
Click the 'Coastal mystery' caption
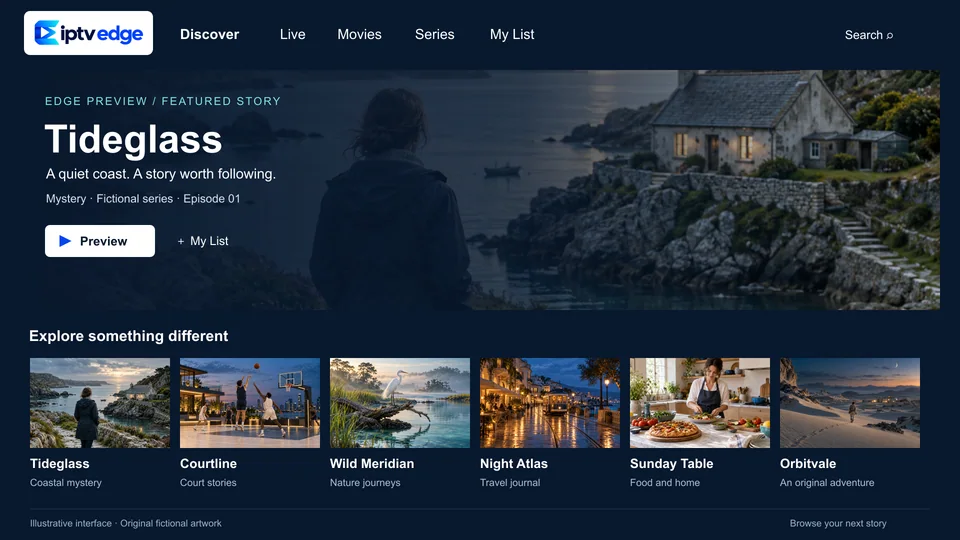click(x=66, y=482)
